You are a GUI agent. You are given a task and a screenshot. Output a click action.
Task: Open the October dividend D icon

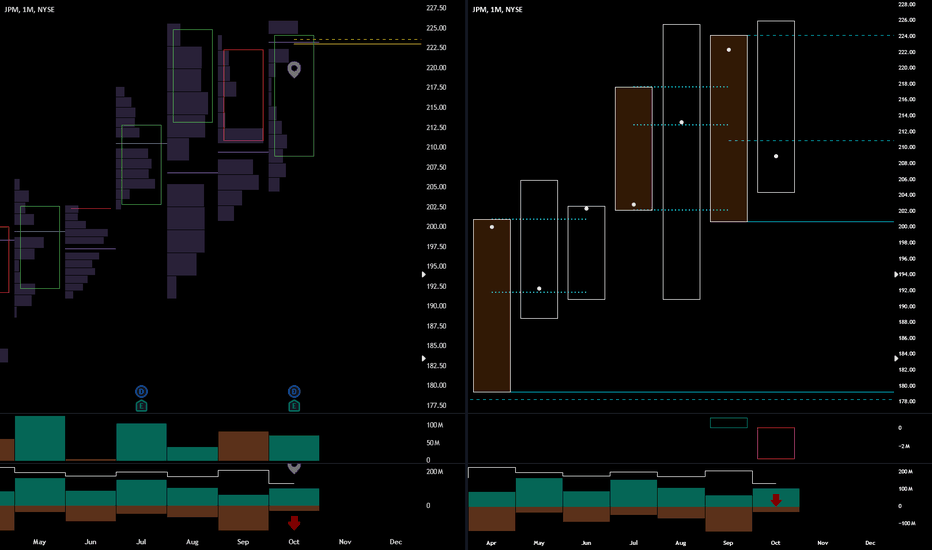[294, 391]
